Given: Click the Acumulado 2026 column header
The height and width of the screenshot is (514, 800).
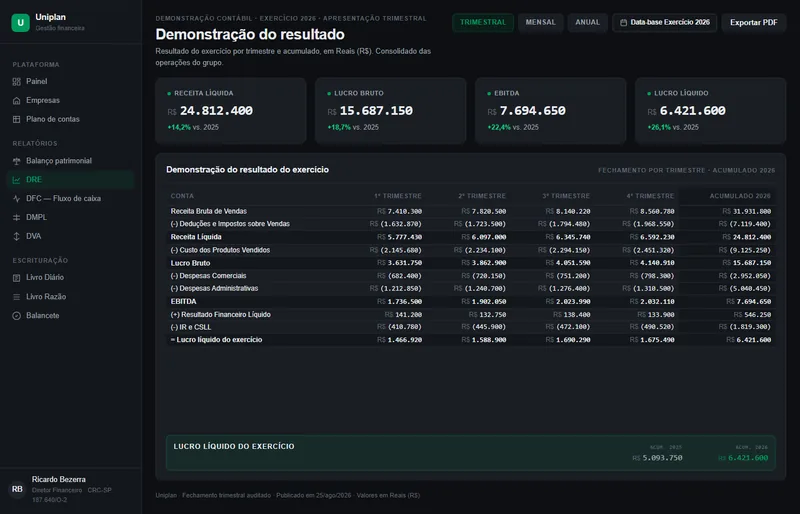Looking at the screenshot, I should click(740, 196).
